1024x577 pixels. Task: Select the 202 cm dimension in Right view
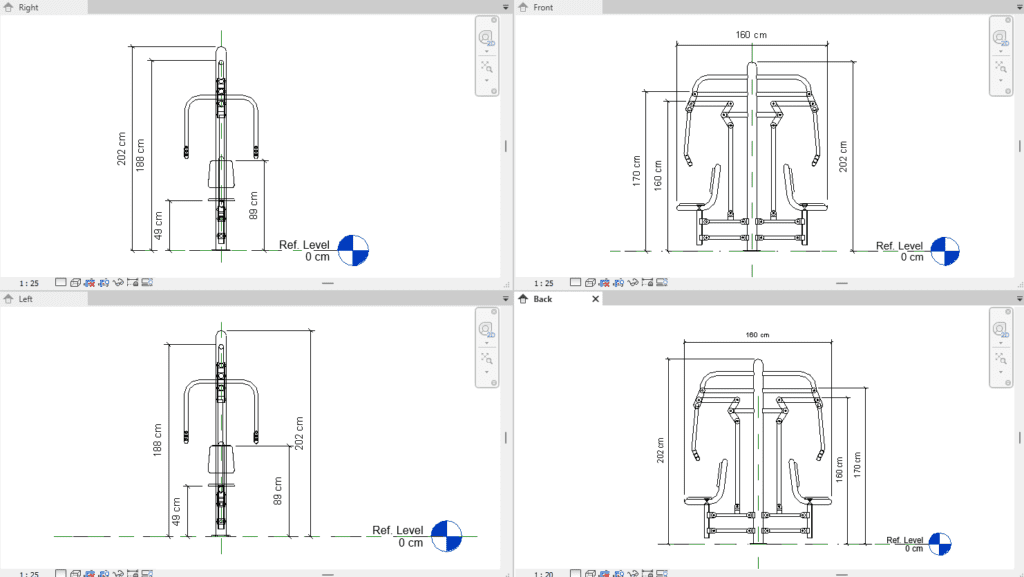tap(121, 149)
